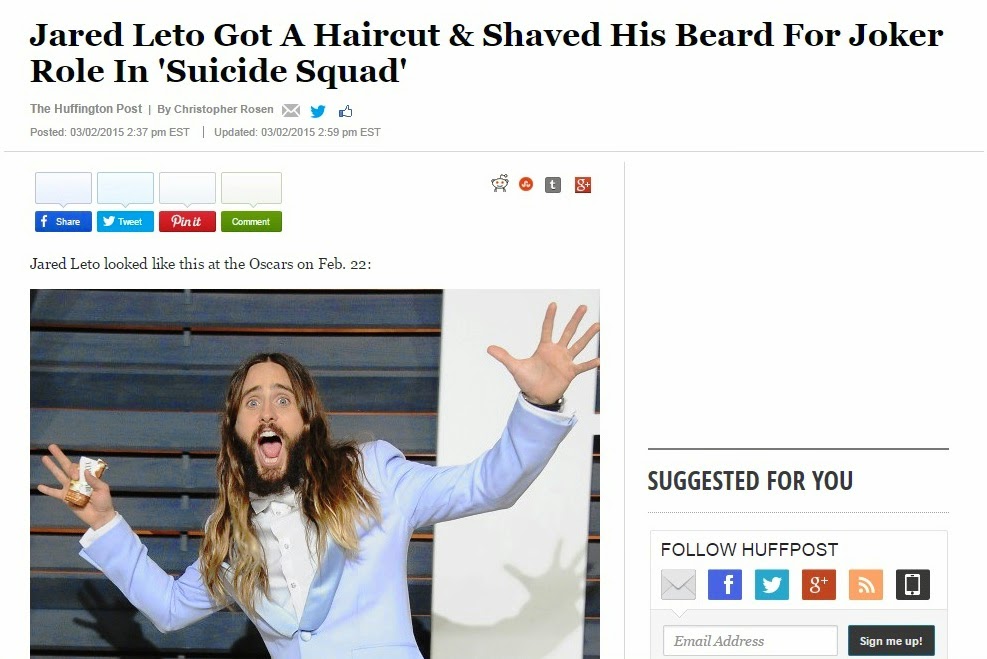Follow HuffPost via Twitter icon

point(772,585)
